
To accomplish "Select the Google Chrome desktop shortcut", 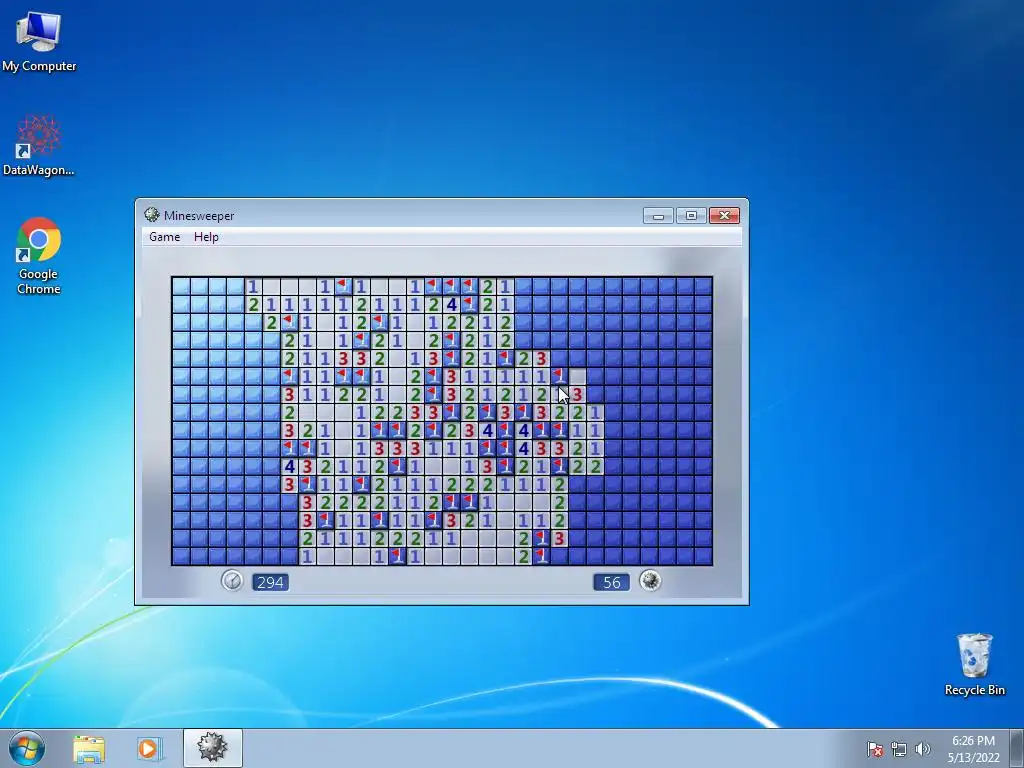I will click(x=39, y=256).
